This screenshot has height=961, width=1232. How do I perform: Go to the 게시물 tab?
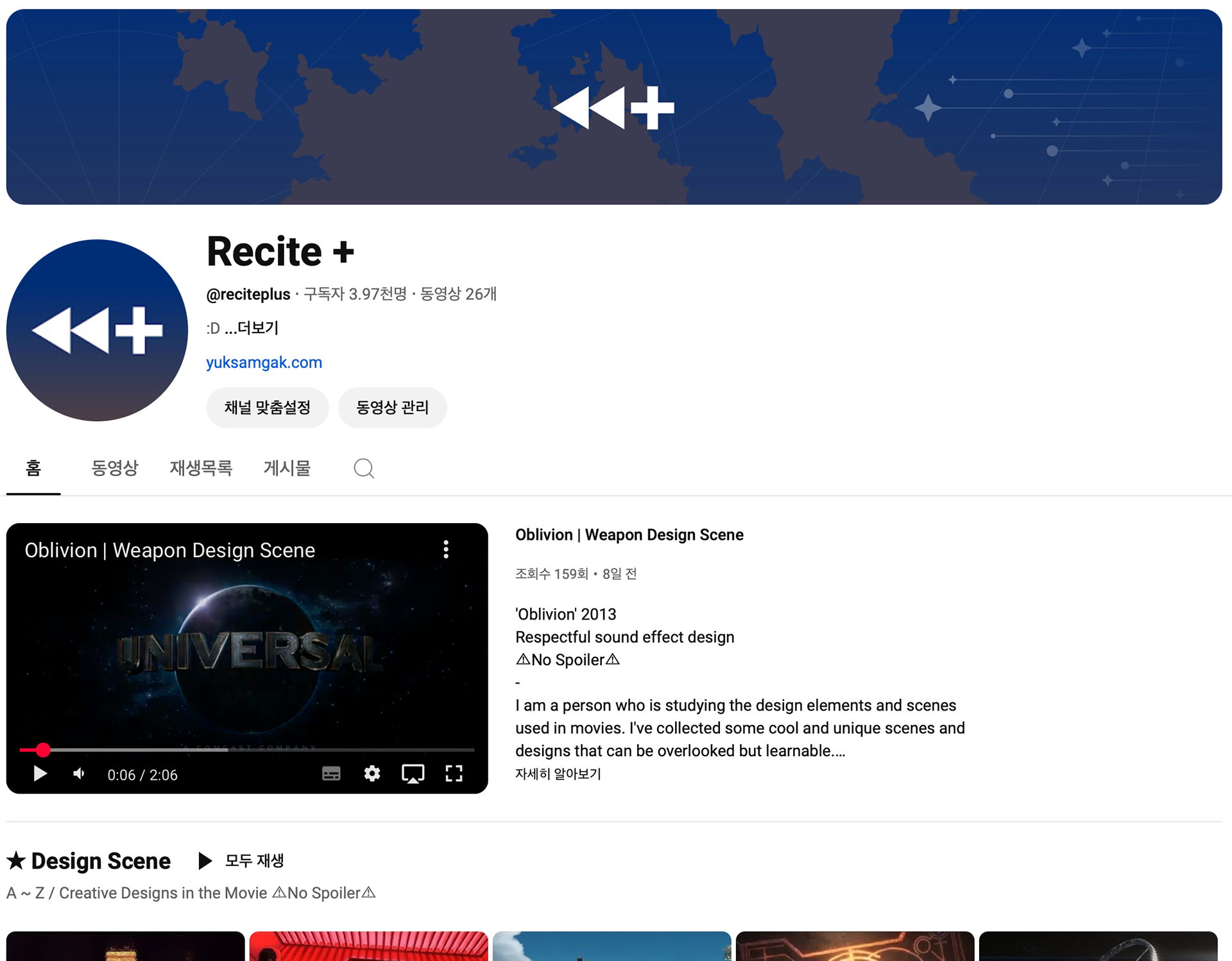[x=287, y=468]
